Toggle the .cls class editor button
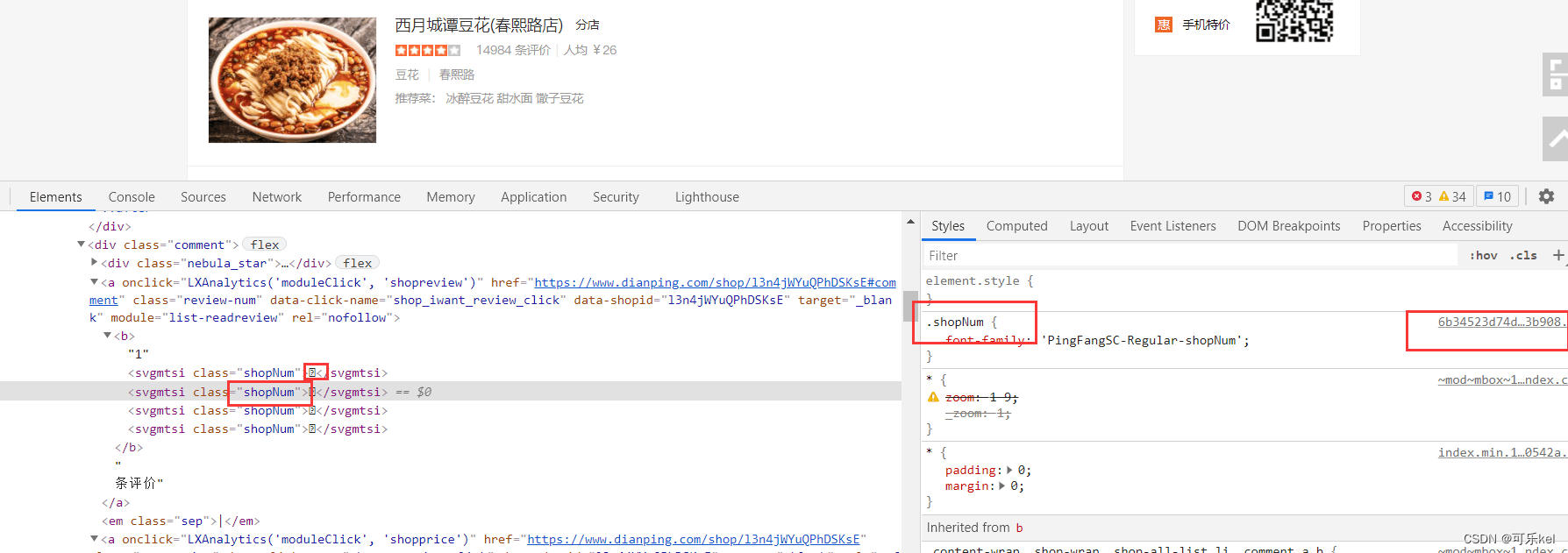 (x=1523, y=255)
